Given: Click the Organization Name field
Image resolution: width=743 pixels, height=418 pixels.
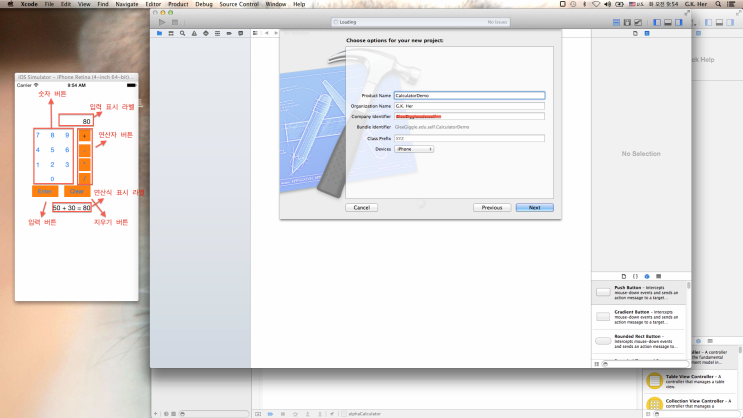Looking at the screenshot, I should (470, 106).
